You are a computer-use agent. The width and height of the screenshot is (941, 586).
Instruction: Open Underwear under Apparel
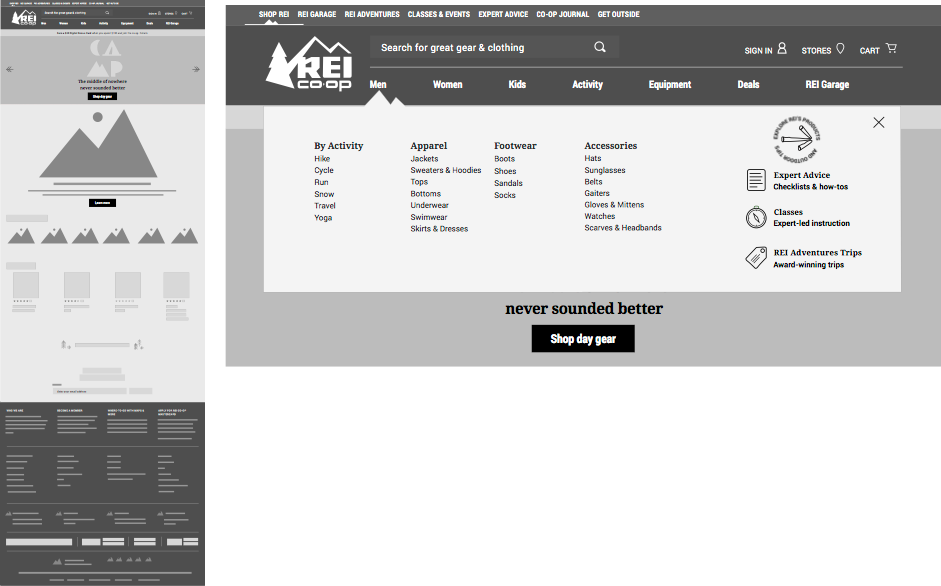[430, 205]
